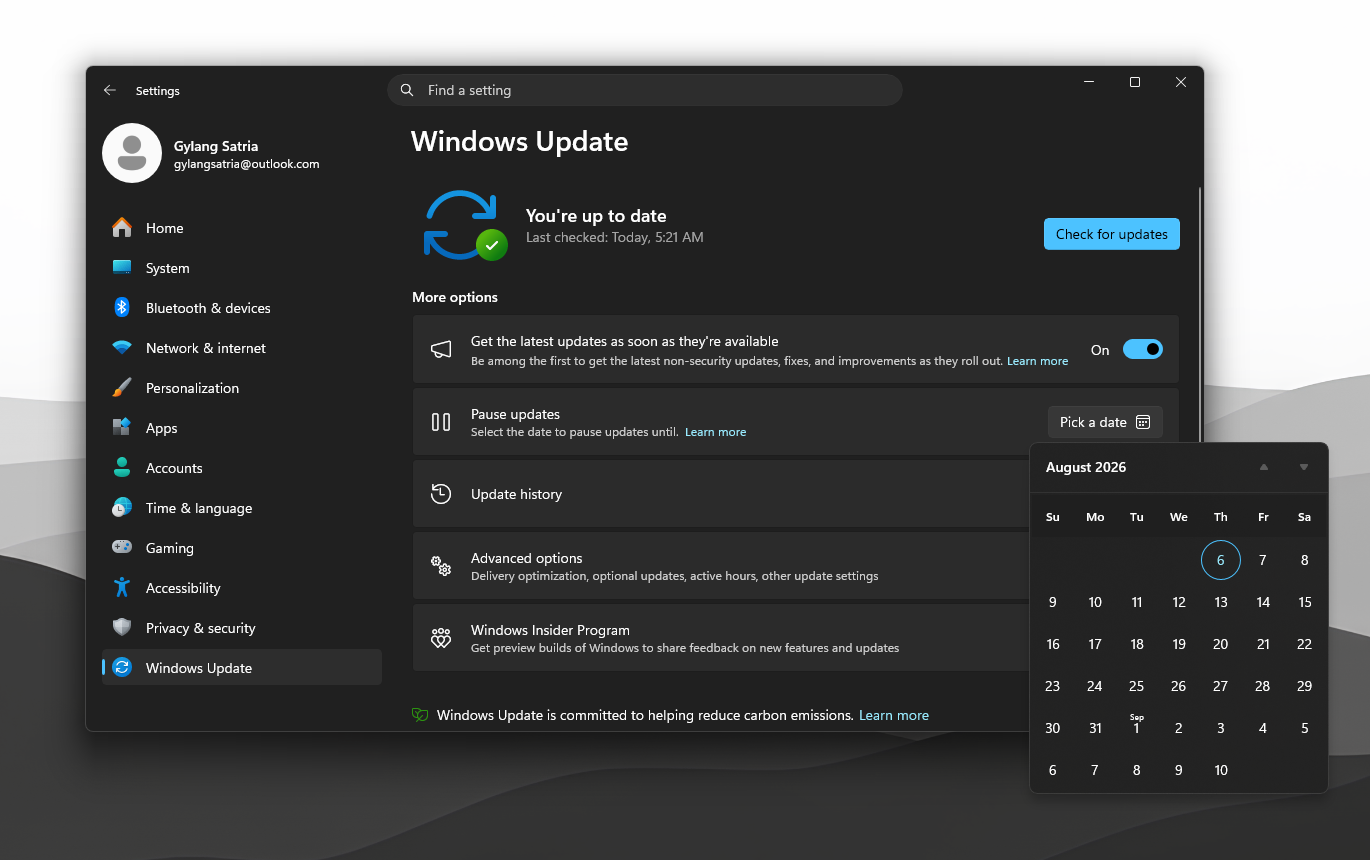This screenshot has height=860, width=1370.
Task: Go to next month in calendar
Action: 1304,467
